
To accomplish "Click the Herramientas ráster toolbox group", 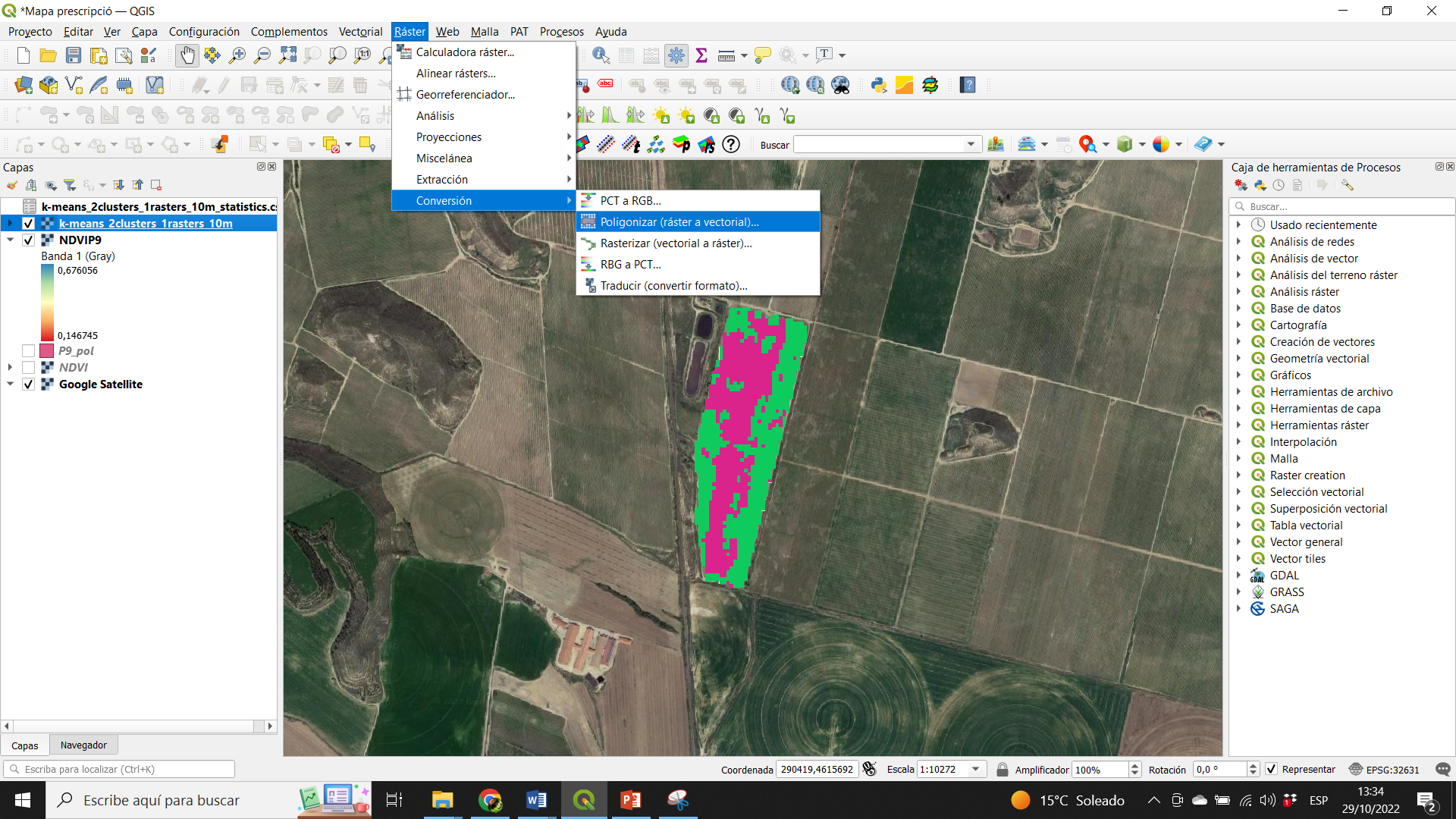I will 1319,425.
